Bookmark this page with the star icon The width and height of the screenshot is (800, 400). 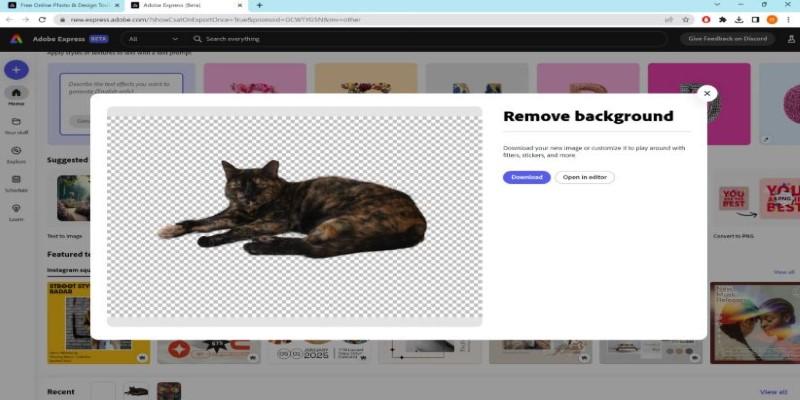coord(685,19)
